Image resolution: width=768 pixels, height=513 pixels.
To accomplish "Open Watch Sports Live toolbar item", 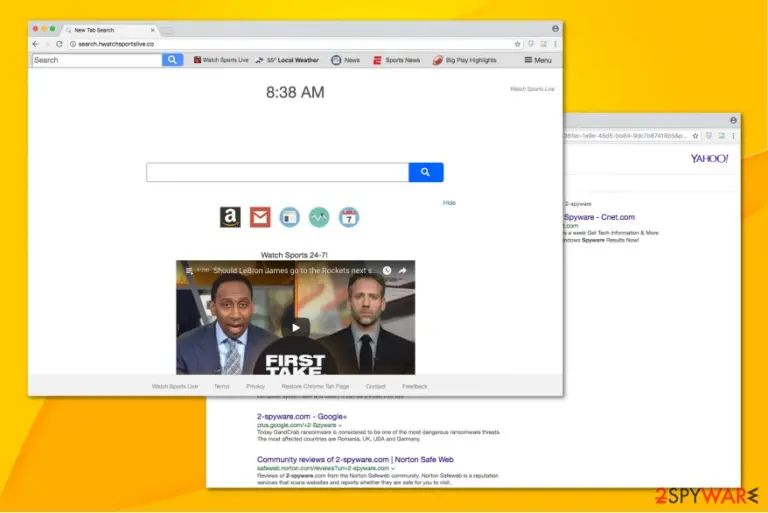I will tap(221, 60).
